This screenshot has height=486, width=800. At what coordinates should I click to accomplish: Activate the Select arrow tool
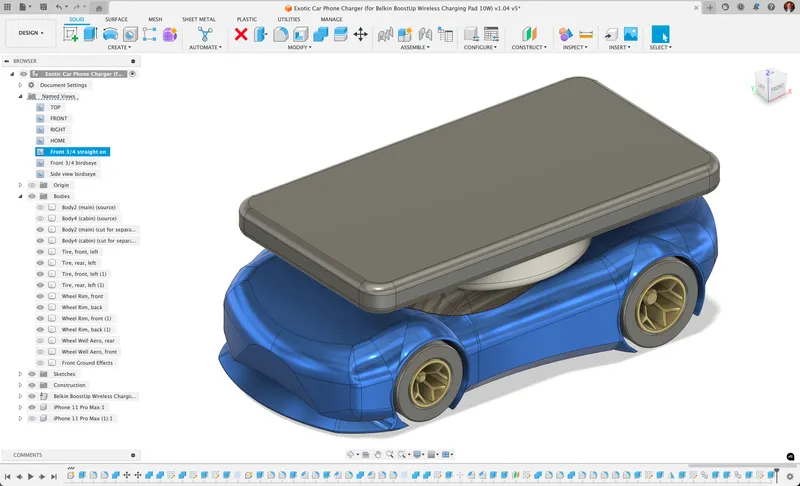coord(660,34)
